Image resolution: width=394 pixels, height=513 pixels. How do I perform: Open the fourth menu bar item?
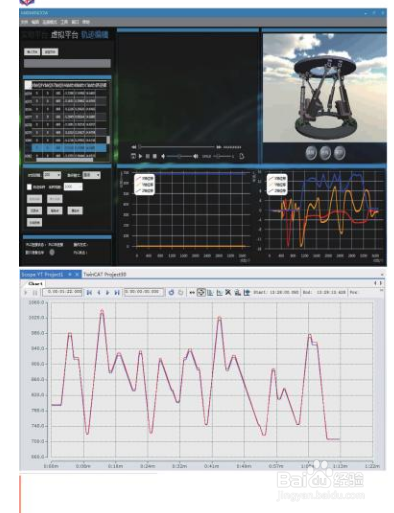pyautogui.click(x=64, y=22)
